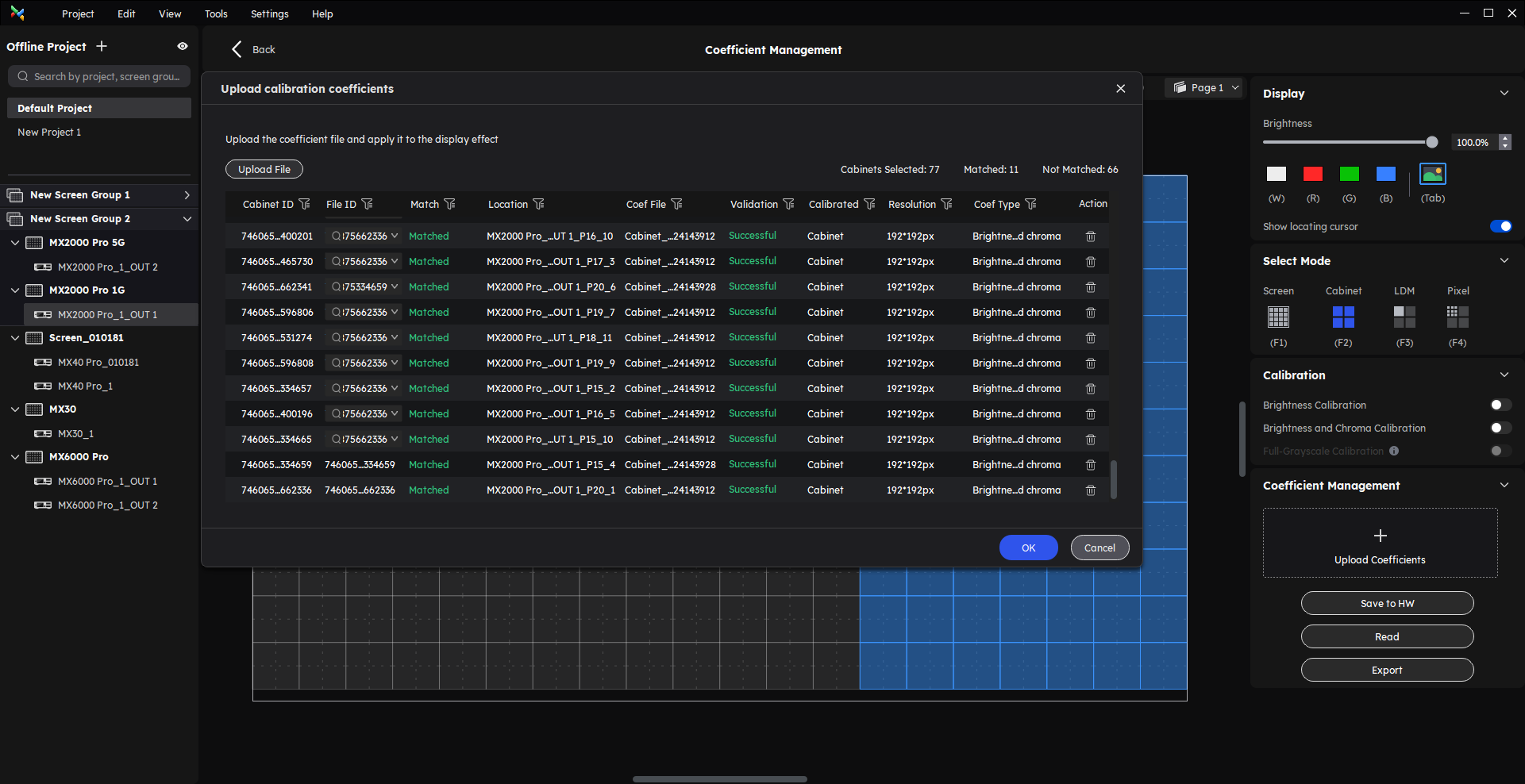The image size is (1525, 784).
Task: Open the Tools menu
Action: (x=216, y=13)
